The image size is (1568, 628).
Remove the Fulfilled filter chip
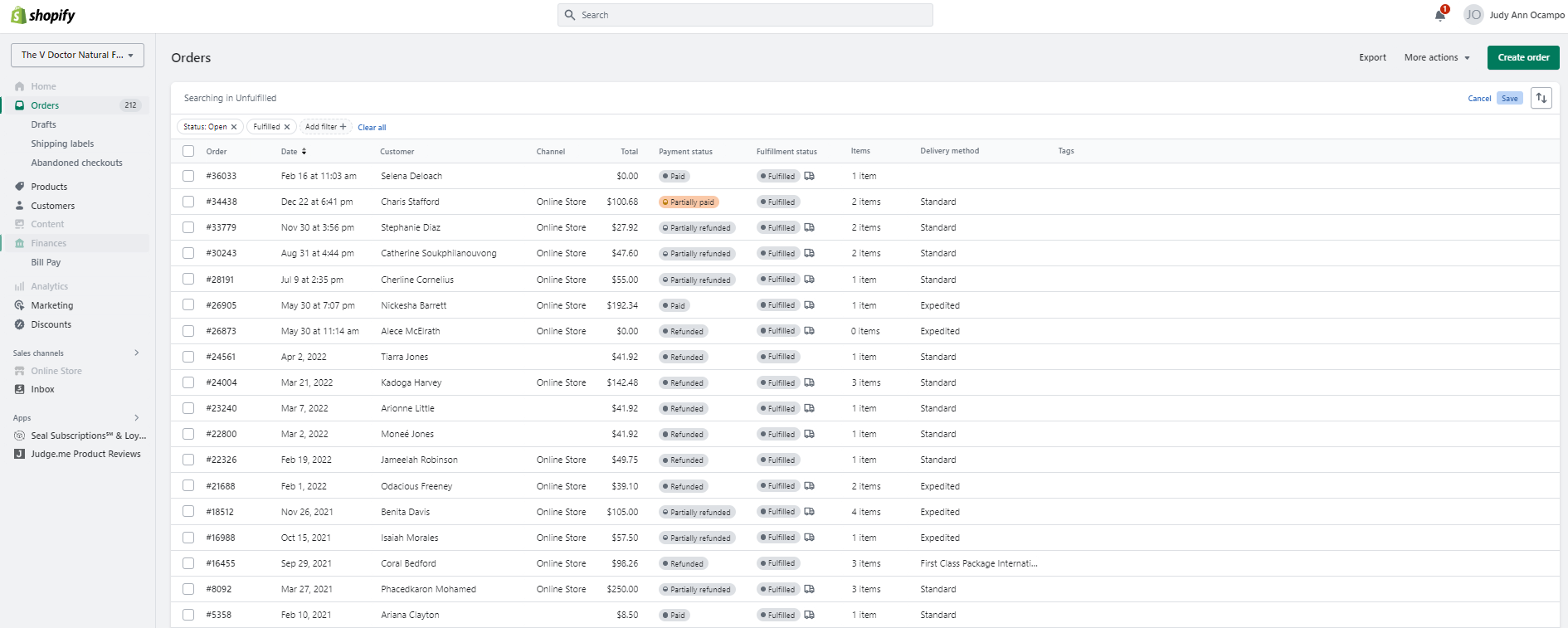pyautogui.click(x=287, y=127)
